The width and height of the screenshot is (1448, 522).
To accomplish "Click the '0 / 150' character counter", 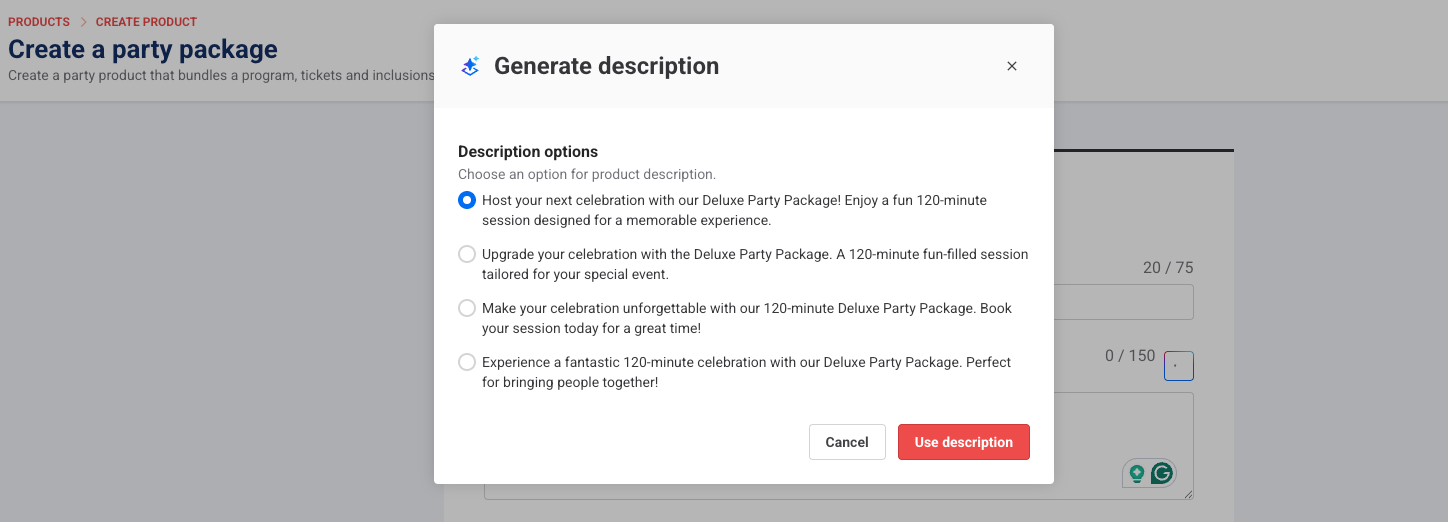I will tap(1130, 356).
